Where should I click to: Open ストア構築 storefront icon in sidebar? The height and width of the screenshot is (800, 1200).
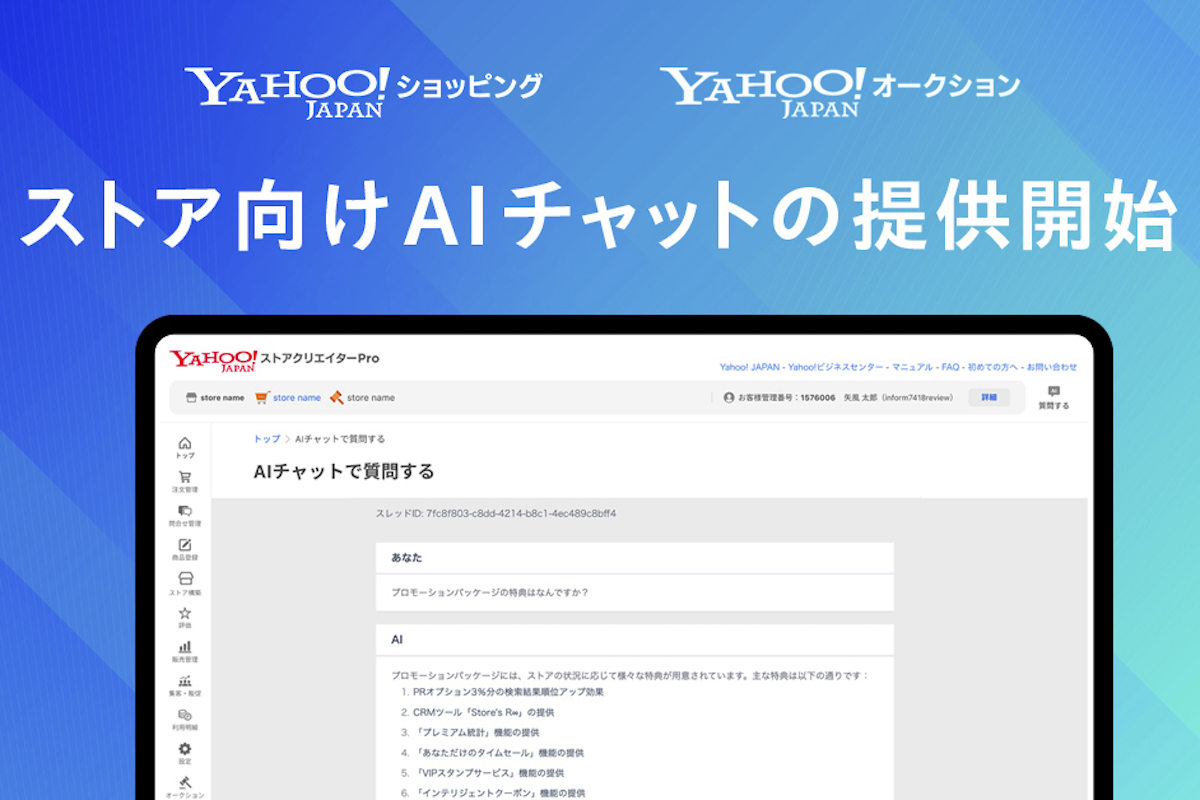(184, 579)
